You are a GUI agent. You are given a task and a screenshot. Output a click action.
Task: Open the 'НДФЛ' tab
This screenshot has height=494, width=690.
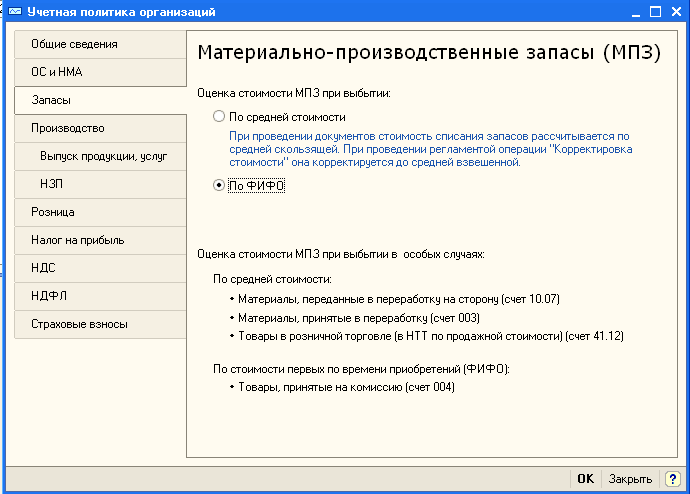click(100, 297)
